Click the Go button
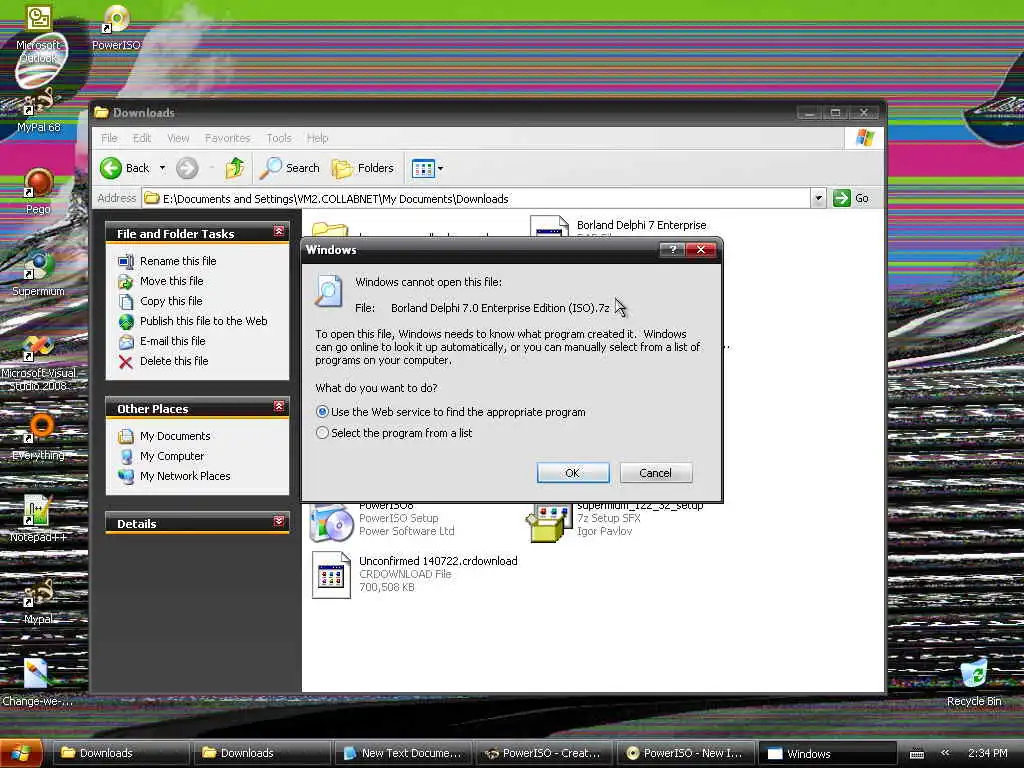The image size is (1024, 768). pos(851,198)
